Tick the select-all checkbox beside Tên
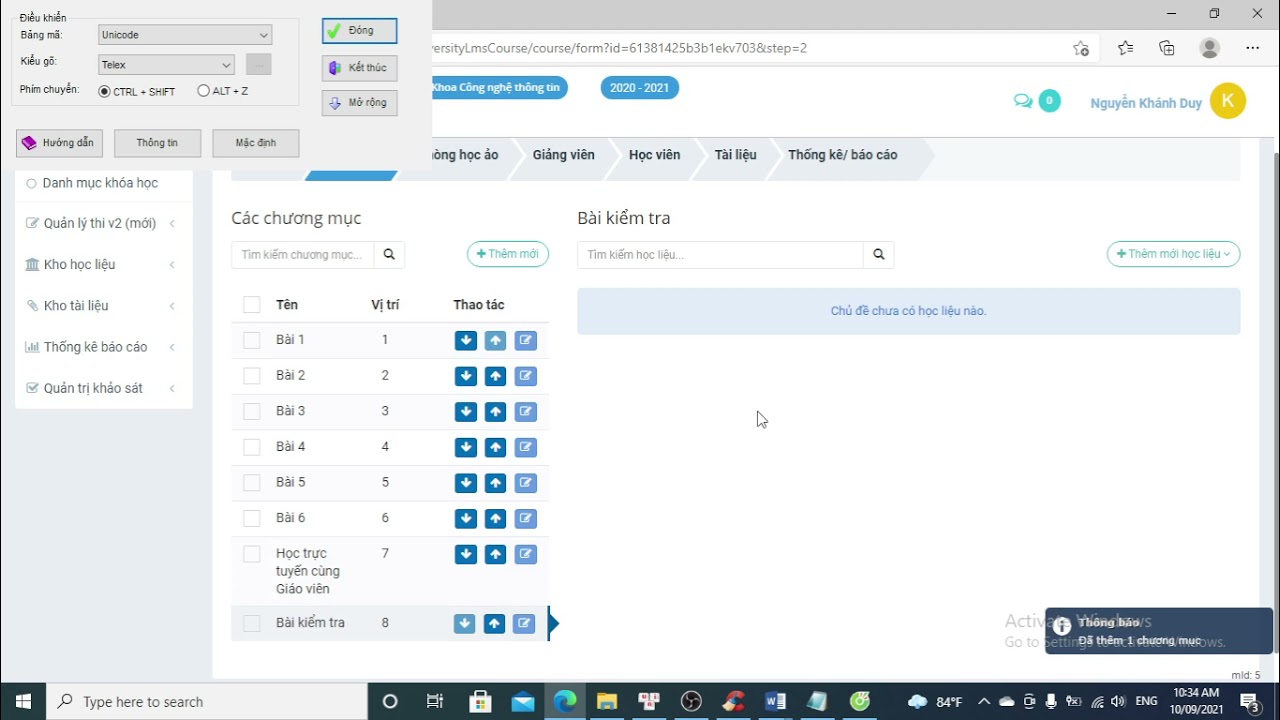The width and height of the screenshot is (1280, 720). click(252, 305)
